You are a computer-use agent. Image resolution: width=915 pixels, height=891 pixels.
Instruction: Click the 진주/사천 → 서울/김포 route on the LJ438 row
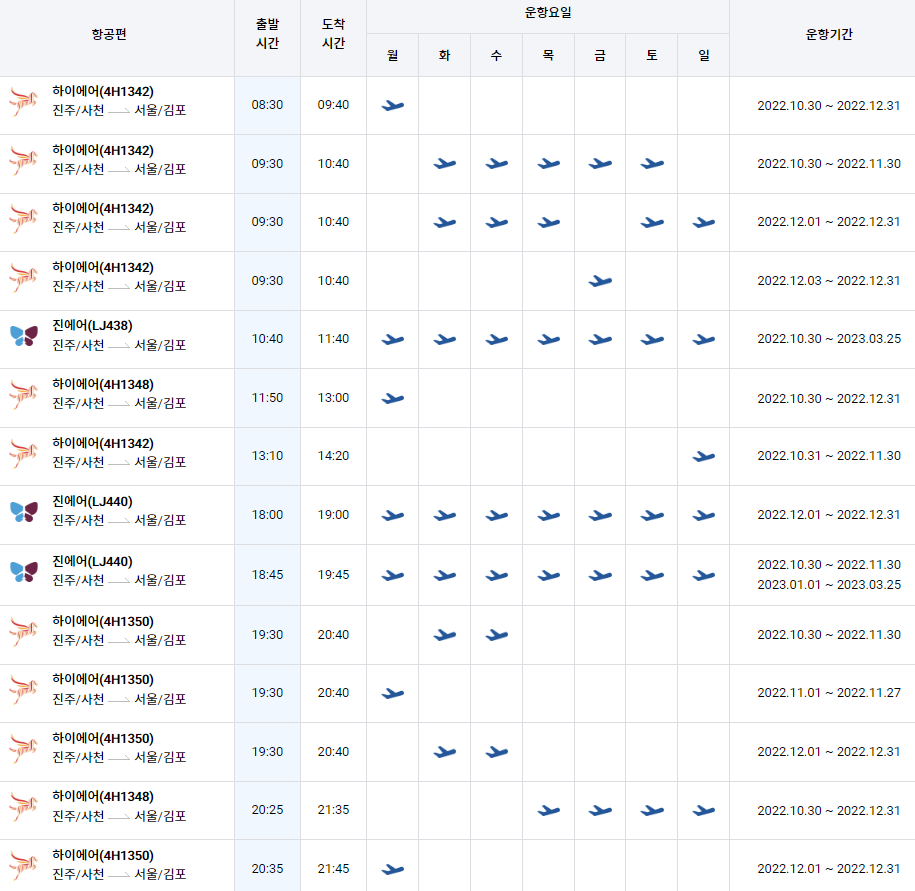click(x=119, y=345)
